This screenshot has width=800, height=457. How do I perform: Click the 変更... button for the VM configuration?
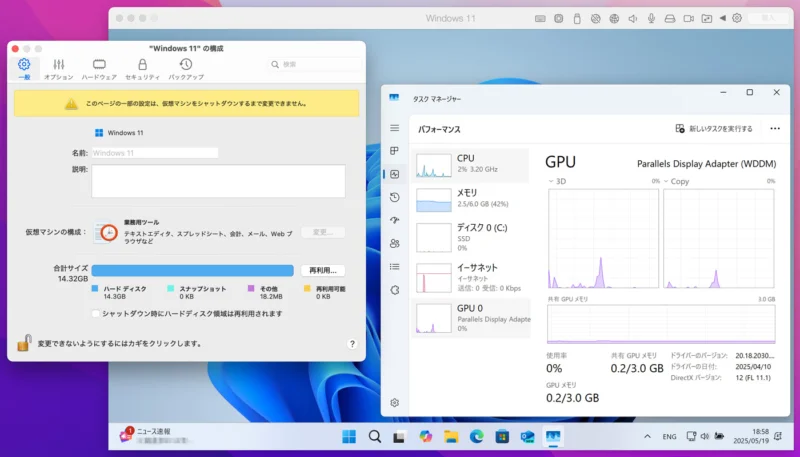(x=322, y=232)
